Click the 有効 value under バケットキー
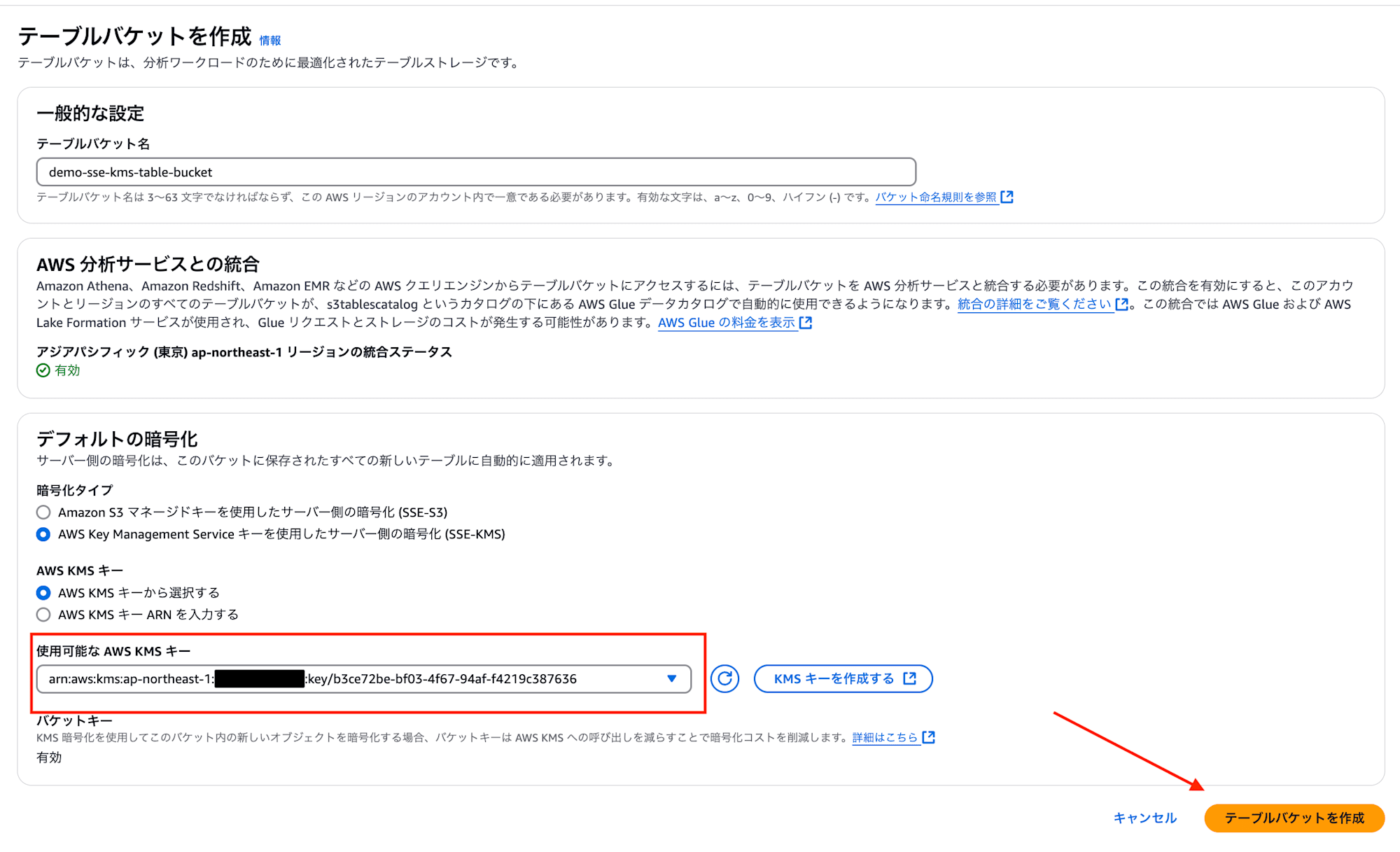The height and width of the screenshot is (852, 1400). [x=49, y=757]
